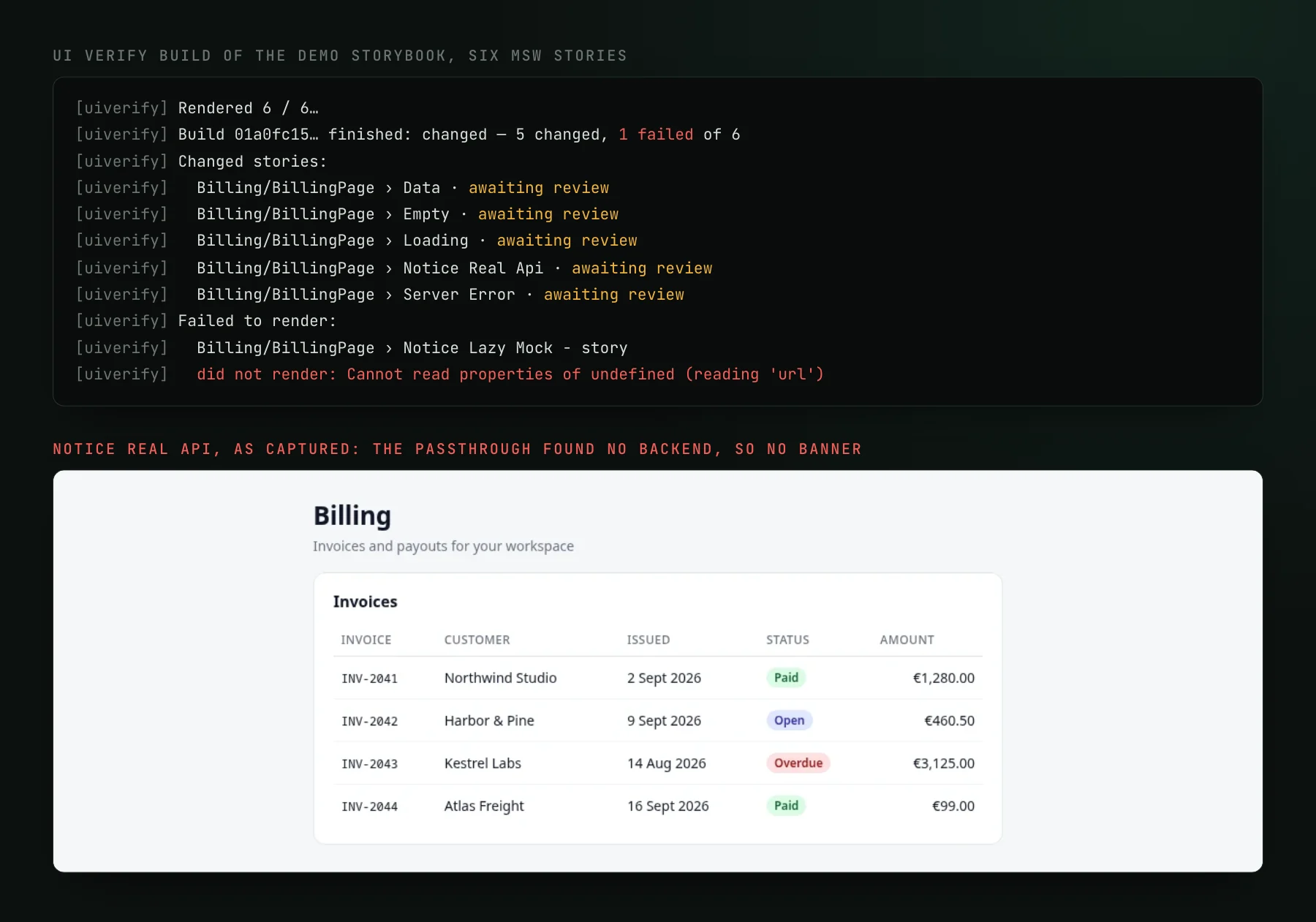Image resolution: width=1316 pixels, height=922 pixels.
Task: Click the CUSTOMER column header
Action: (477, 640)
